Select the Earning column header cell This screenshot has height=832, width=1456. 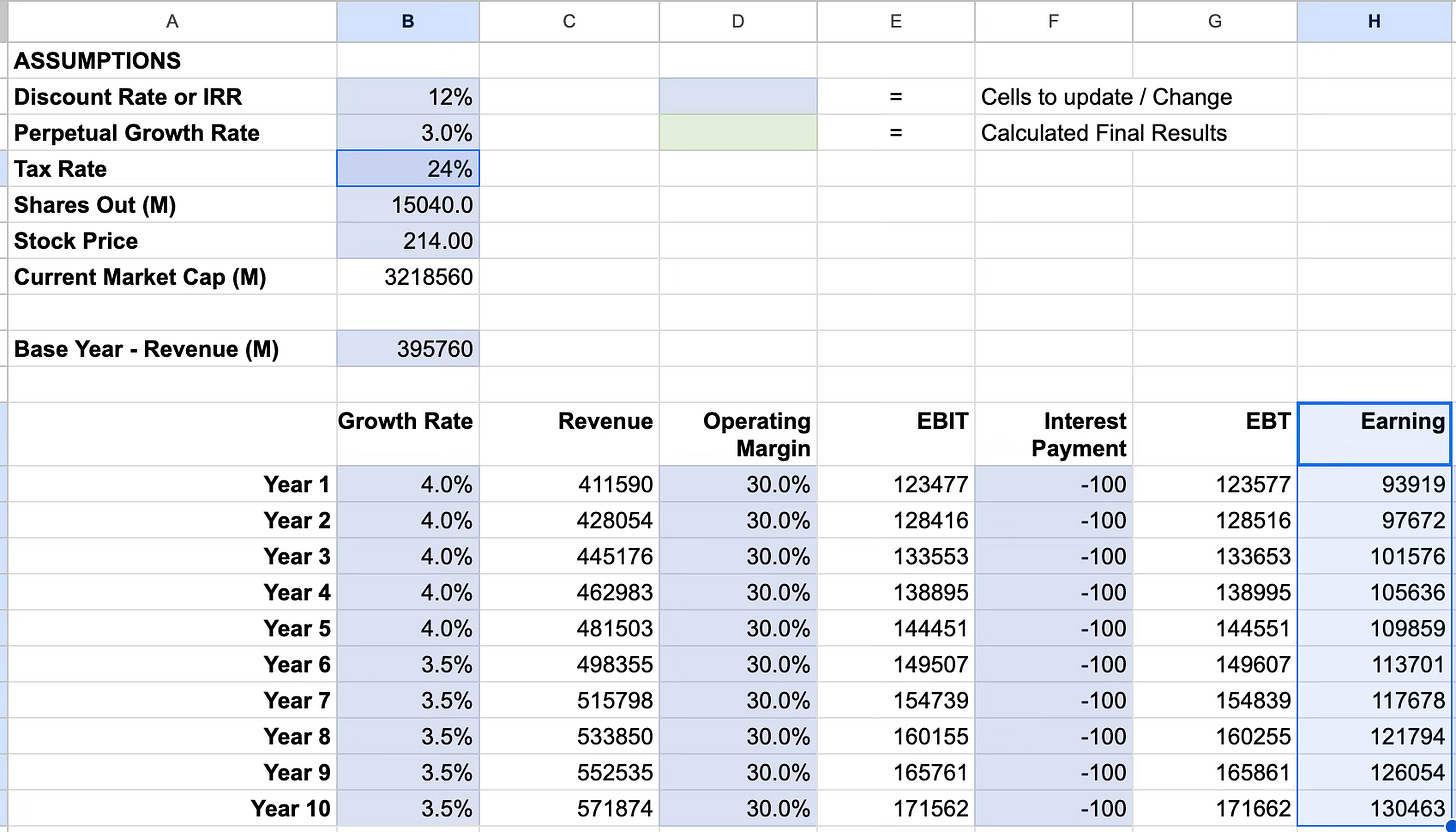1374,434
